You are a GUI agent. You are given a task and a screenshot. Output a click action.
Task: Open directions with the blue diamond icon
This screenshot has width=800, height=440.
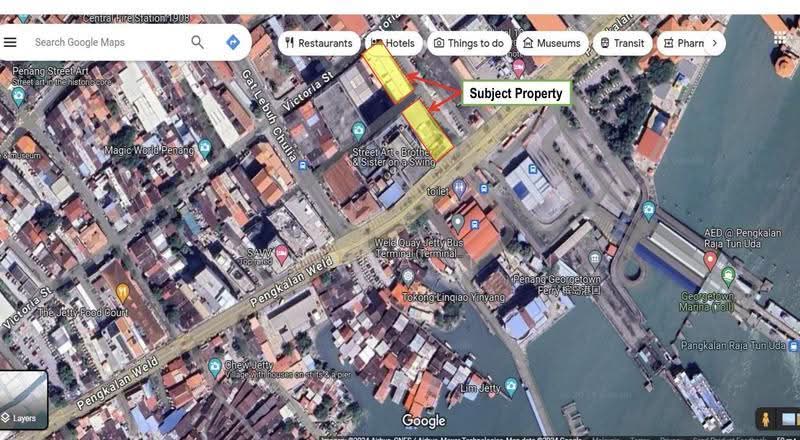(233, 42)
